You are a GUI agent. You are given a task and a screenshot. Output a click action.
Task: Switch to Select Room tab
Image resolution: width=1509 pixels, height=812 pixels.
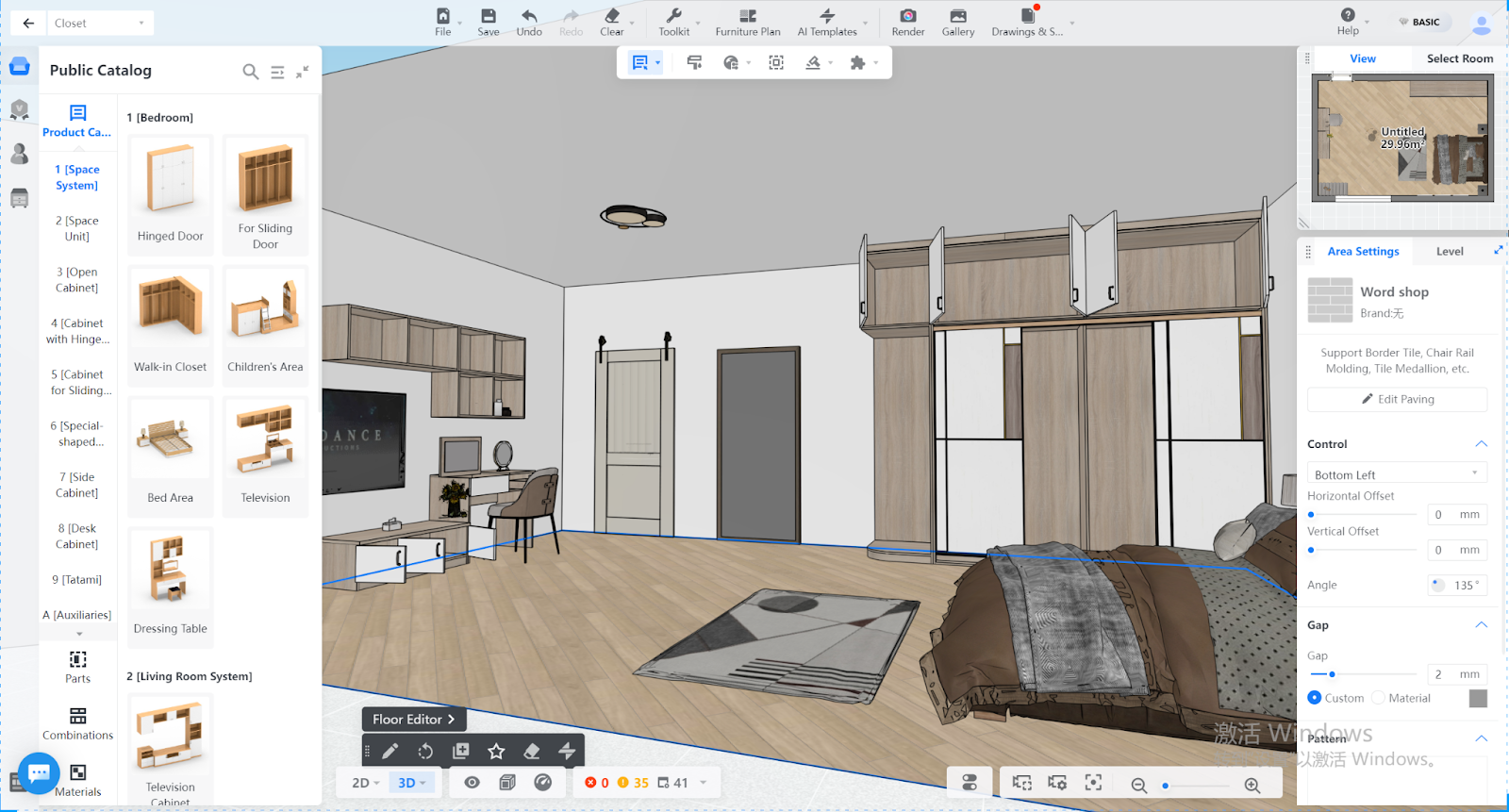point(1459,58)
